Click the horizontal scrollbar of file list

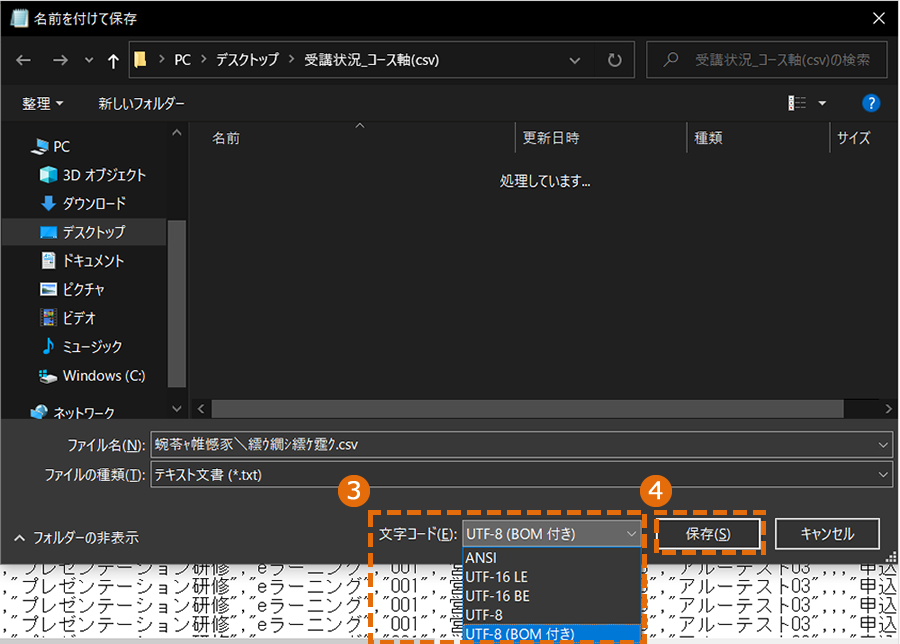coord(527,409)
